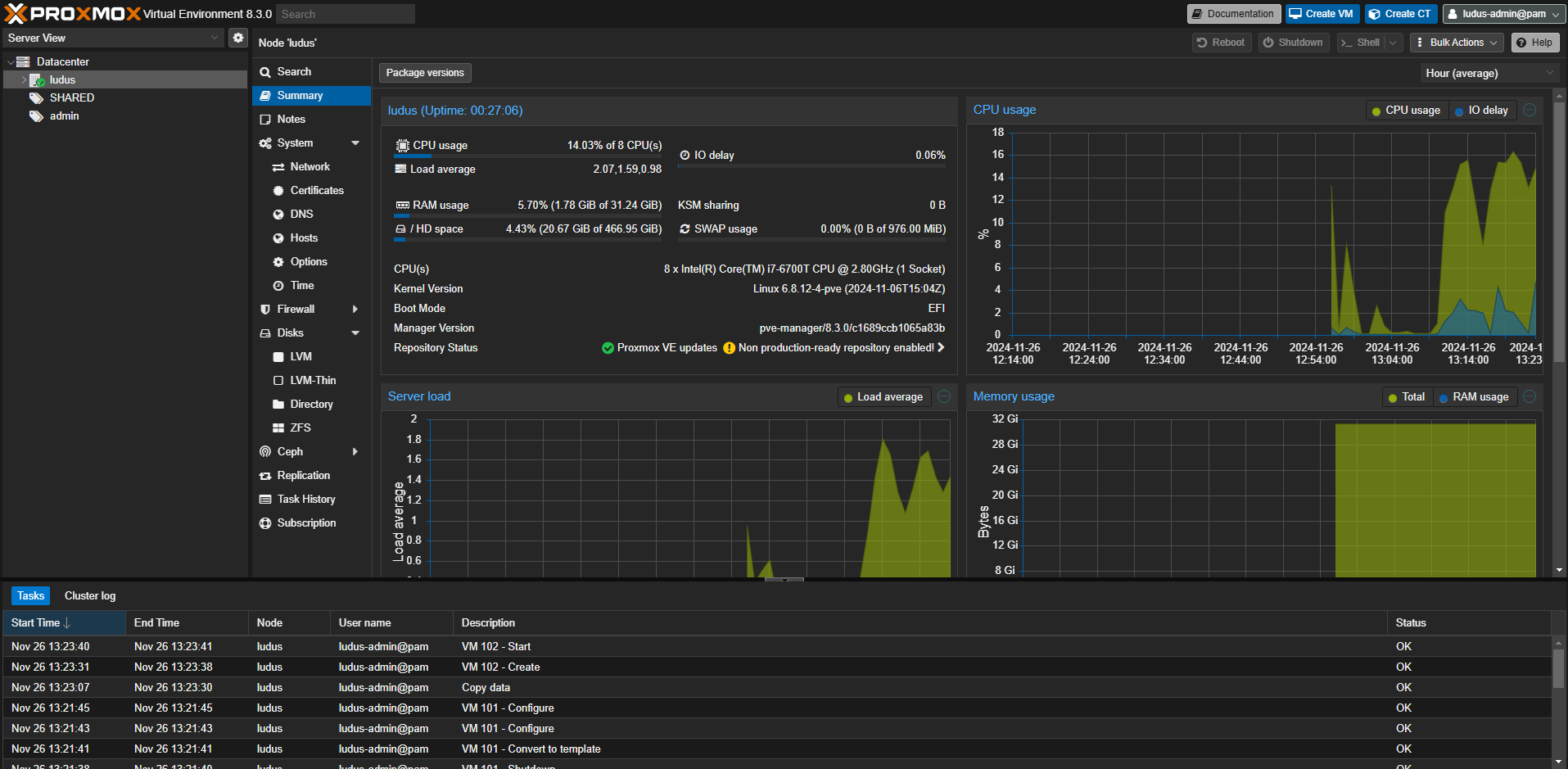
Task: Click Create CT
Action: pos(1401,14)
